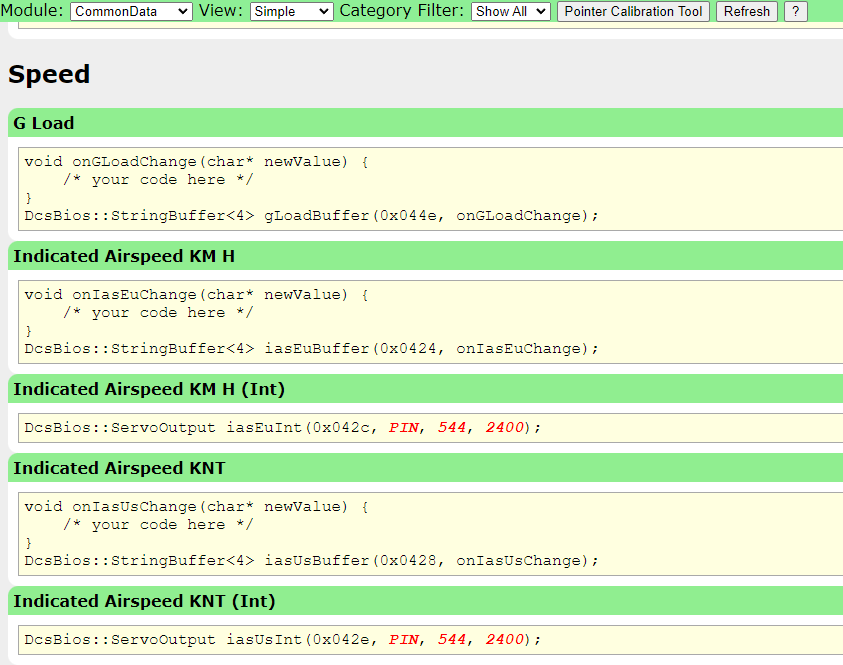Click the red 2400 in iasEuInt line
Viewport: 843px width, 665px height.
tap(504, 427)
